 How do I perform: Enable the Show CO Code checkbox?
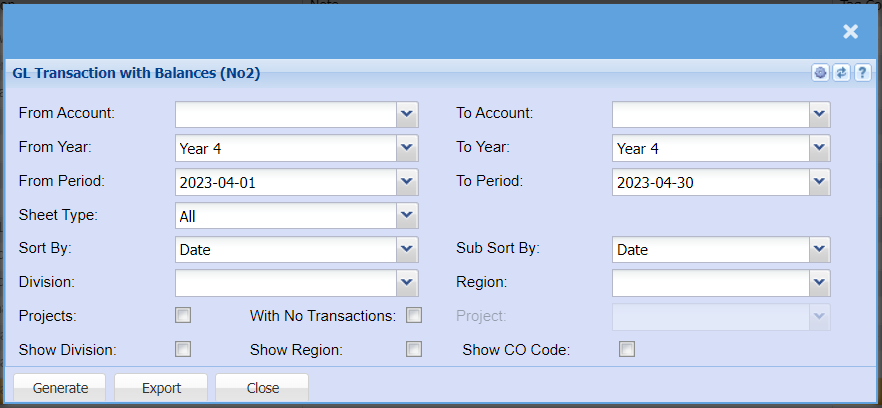pyautogui.click(x=627, y=350)
